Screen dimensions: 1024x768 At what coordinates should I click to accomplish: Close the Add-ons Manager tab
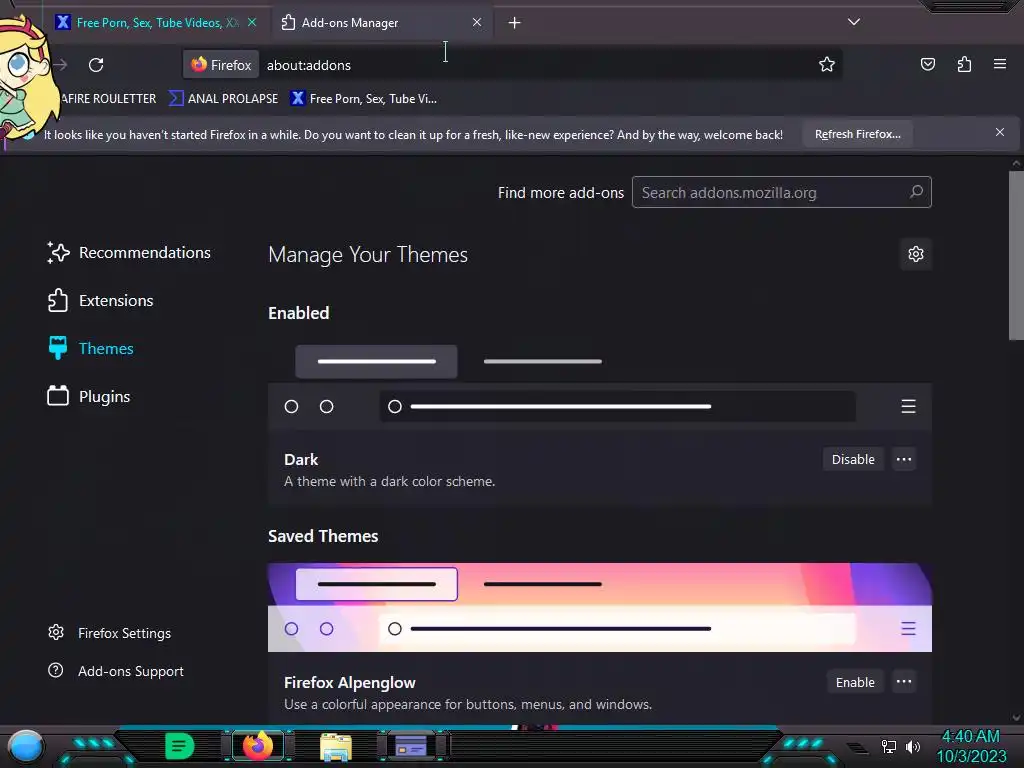point(477,22)
